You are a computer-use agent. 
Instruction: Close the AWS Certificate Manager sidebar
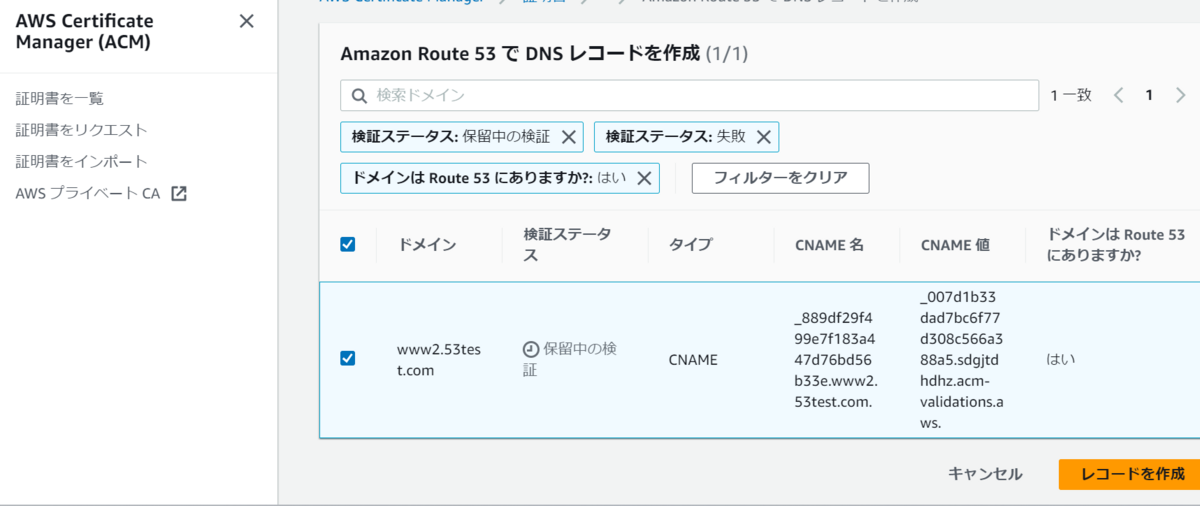pos(246,21)
